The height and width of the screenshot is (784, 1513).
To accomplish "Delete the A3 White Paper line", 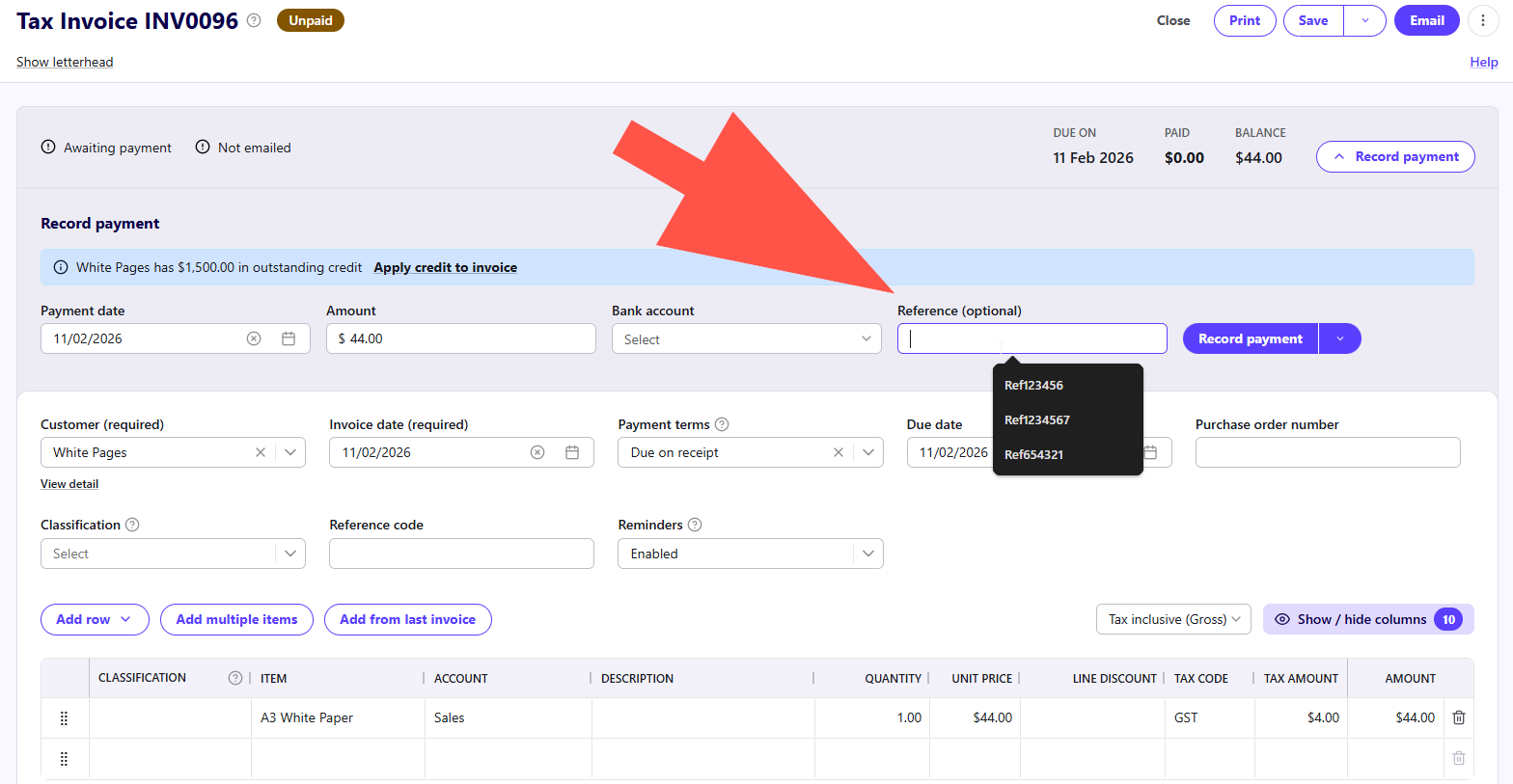I will pos(1459,717).
